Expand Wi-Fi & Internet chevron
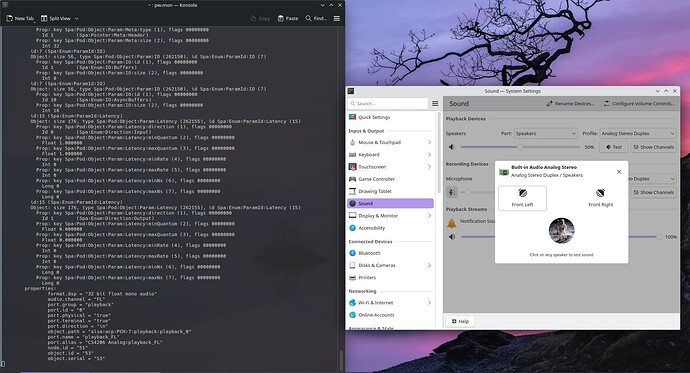 coord(429,303)
